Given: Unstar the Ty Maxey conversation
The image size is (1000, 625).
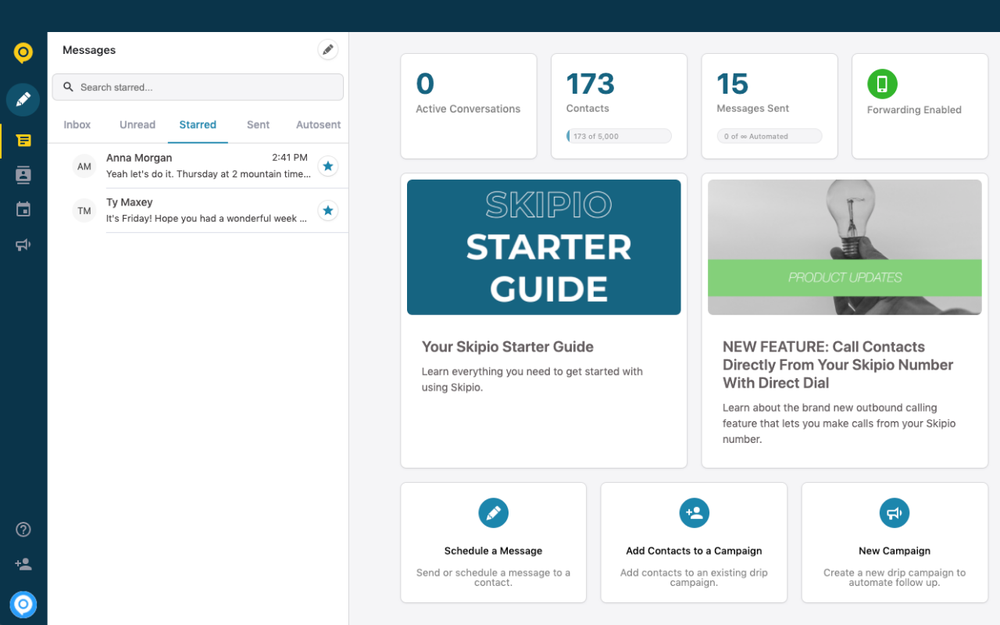Looking at the screenshot, I should (328, 210).
